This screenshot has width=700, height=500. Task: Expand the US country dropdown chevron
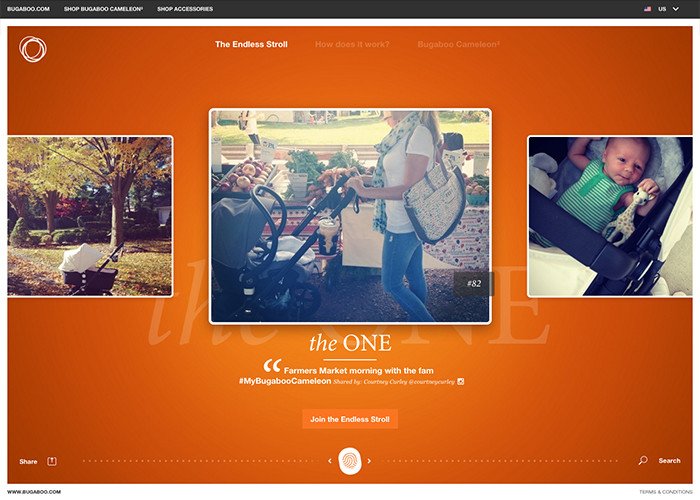pyautogui.click(x=676, y=9)
